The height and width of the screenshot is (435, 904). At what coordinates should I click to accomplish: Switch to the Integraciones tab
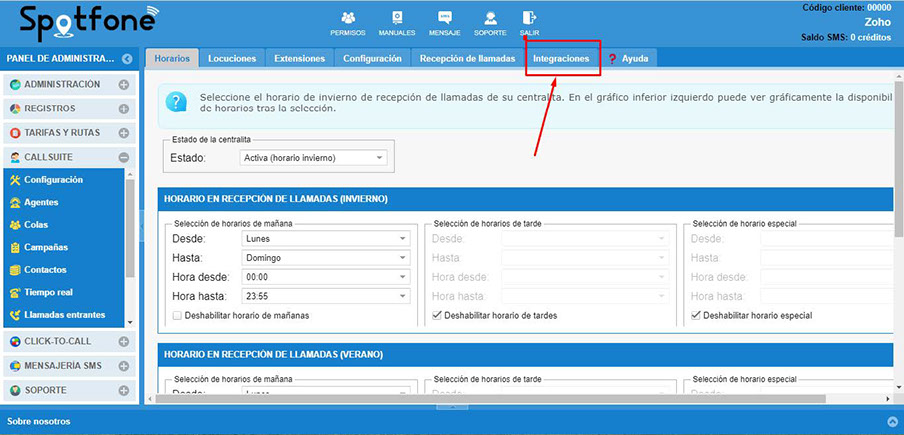coord(561,59)
